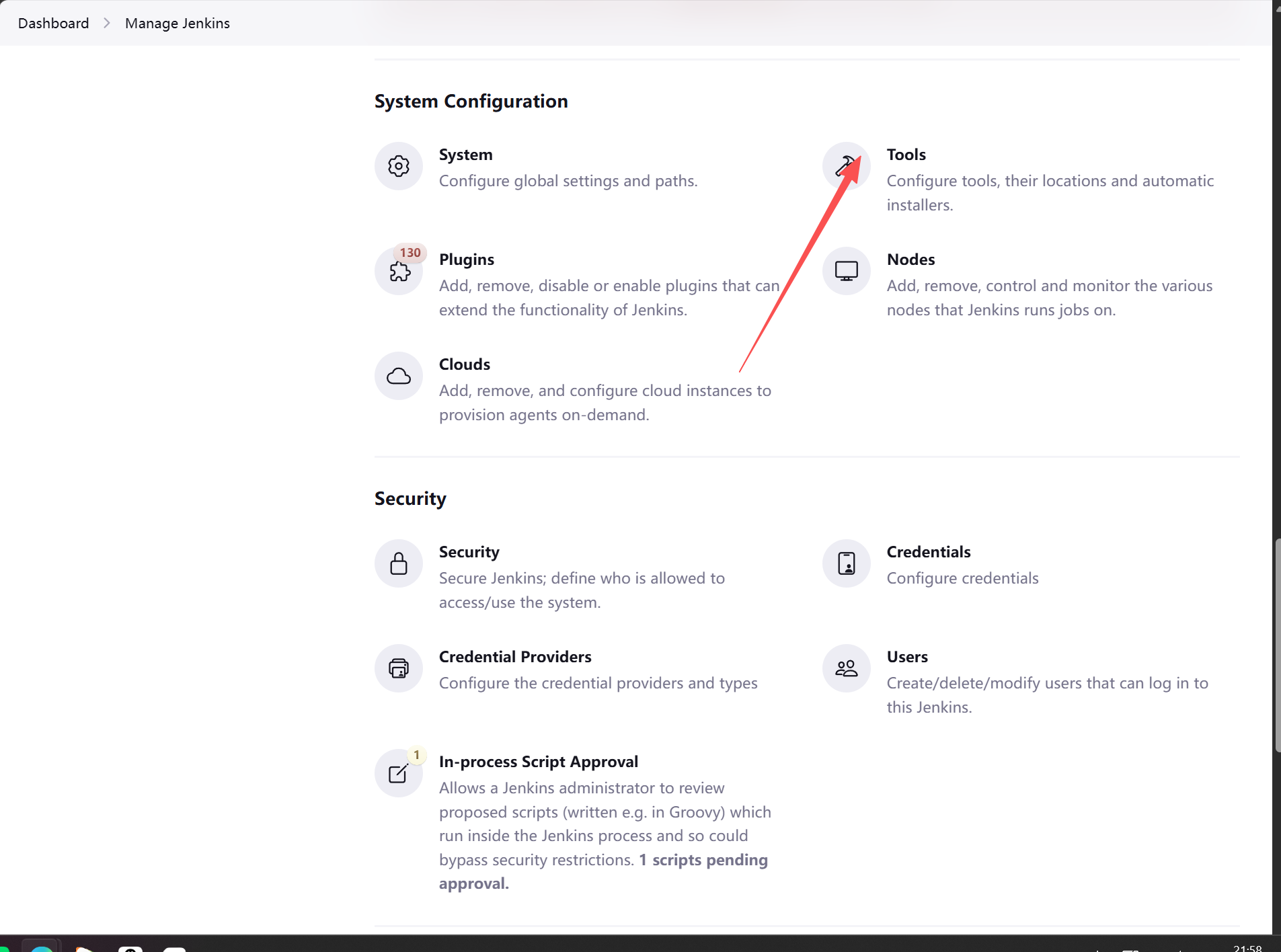Click the "Configure tools, their locations" description
This screenshot has width=1281, height=952.
1050,193
